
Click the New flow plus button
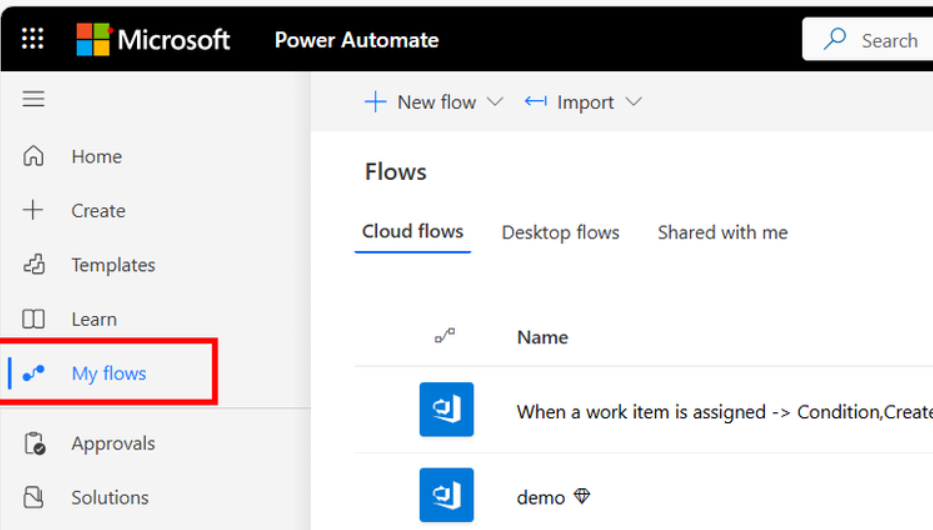(x=420, y=102)
